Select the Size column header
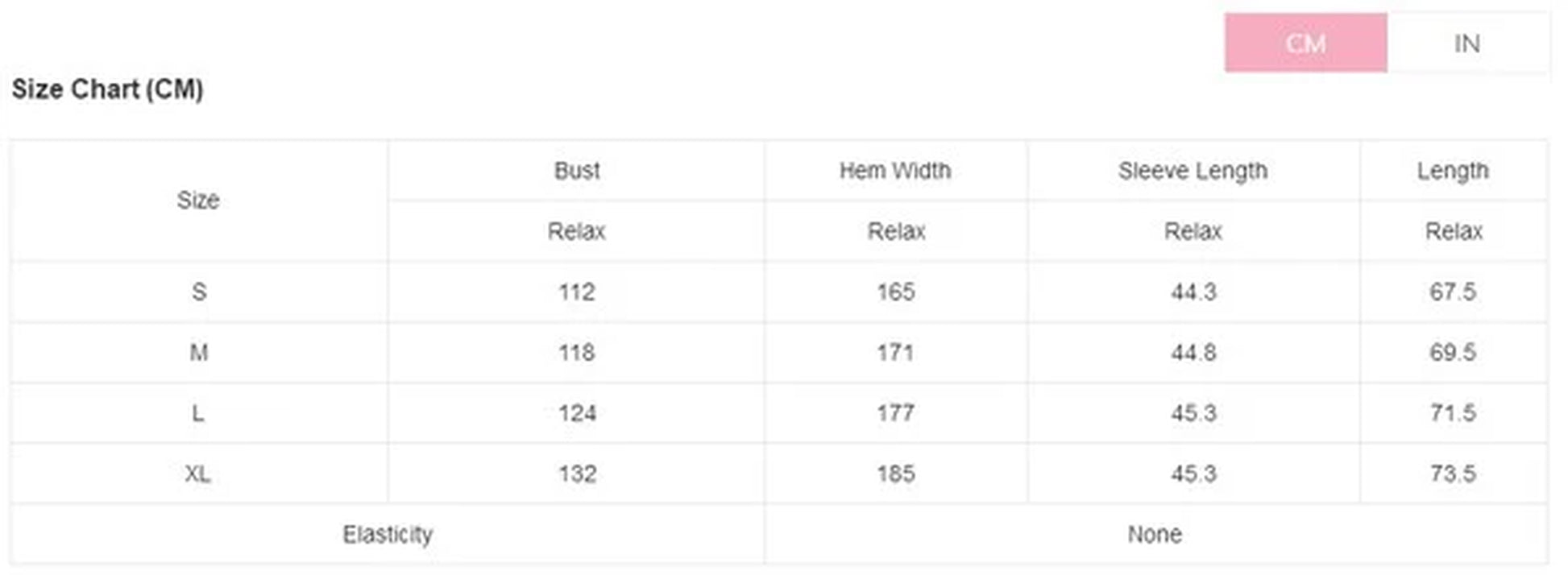The image size is (1568, 575). 198,200
